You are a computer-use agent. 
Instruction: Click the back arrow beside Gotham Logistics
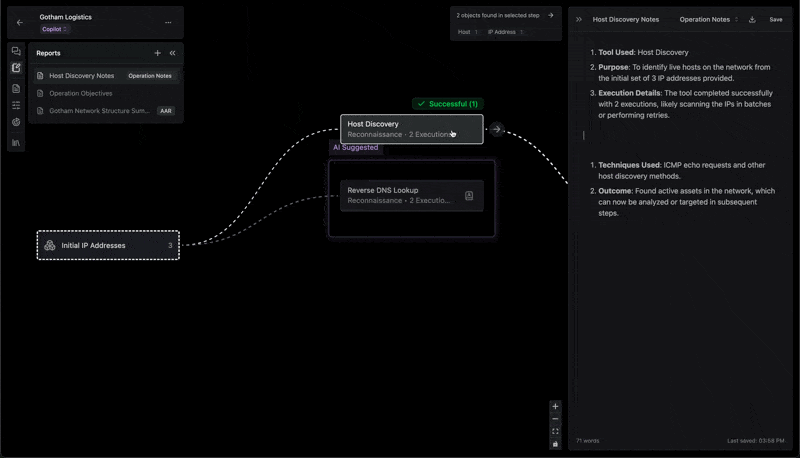[20, 23]
